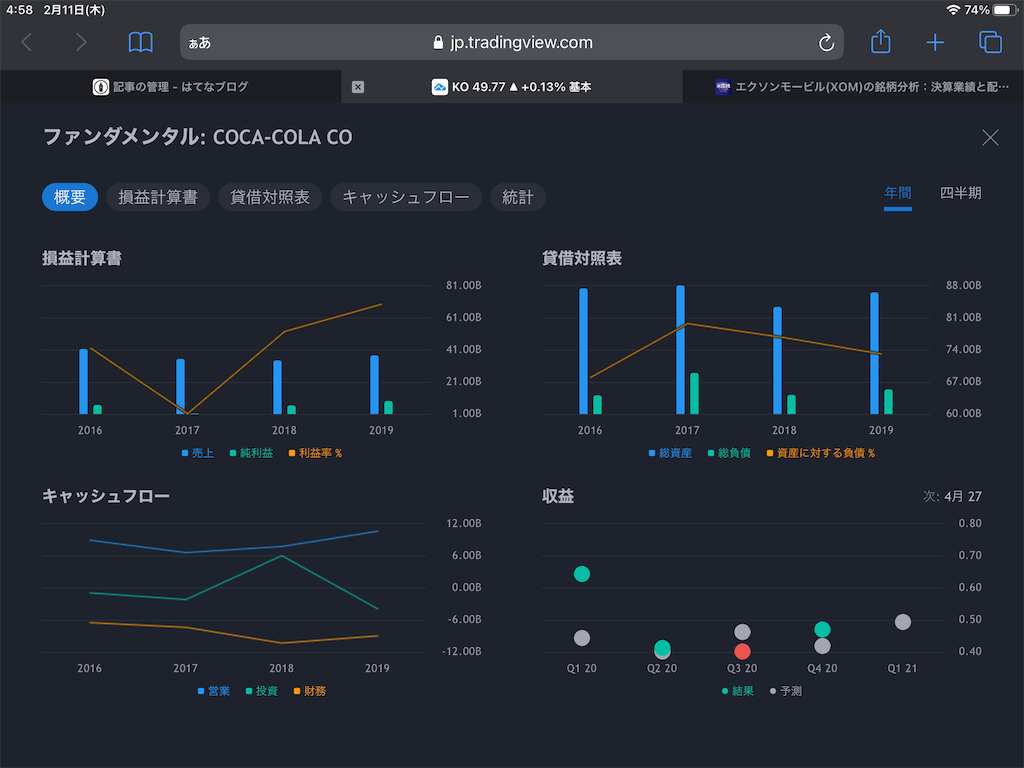Image resolution: width=1024 pixels, height=768 pixels.
Task: Select the 概要 overview pill
Action: click(70, 197)
